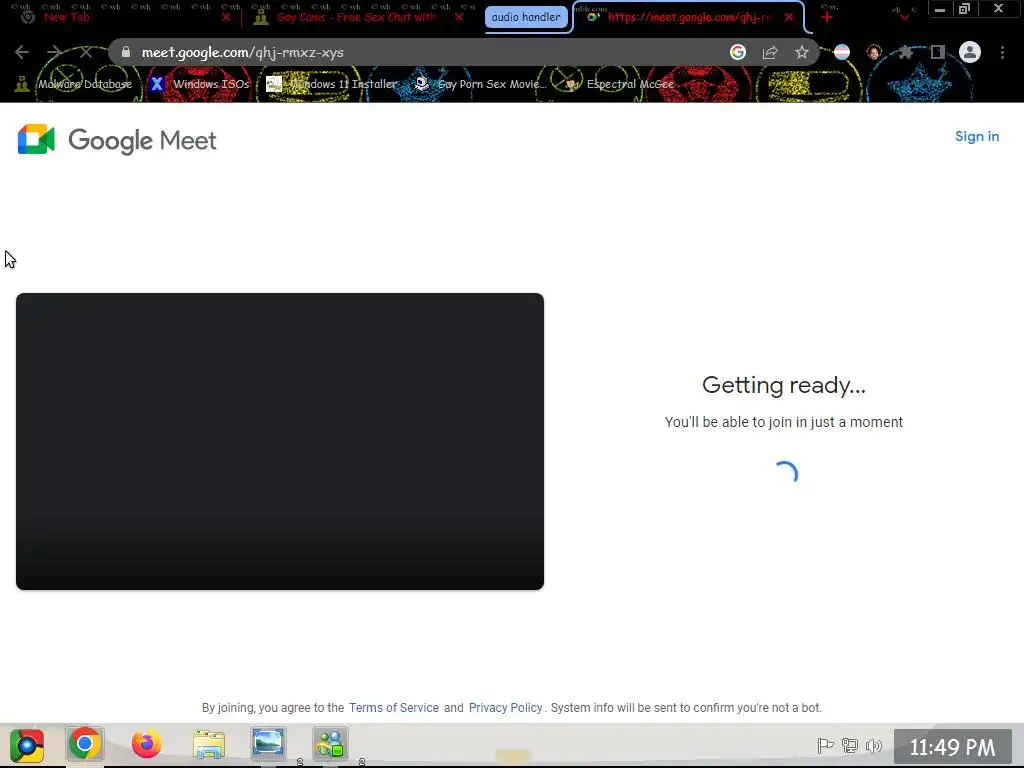Open the Windows ISOs bookmark

pyautogui.click(x=199, y=84)
